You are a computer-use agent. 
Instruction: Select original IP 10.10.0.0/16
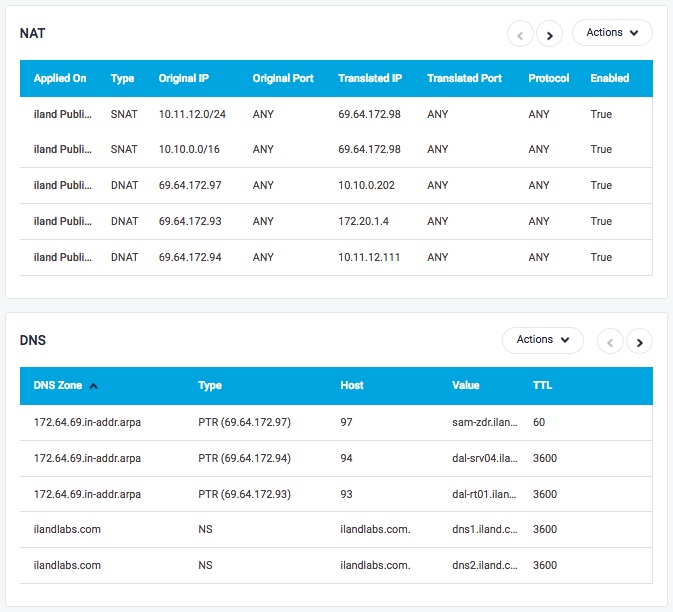[x=189, y=149]
